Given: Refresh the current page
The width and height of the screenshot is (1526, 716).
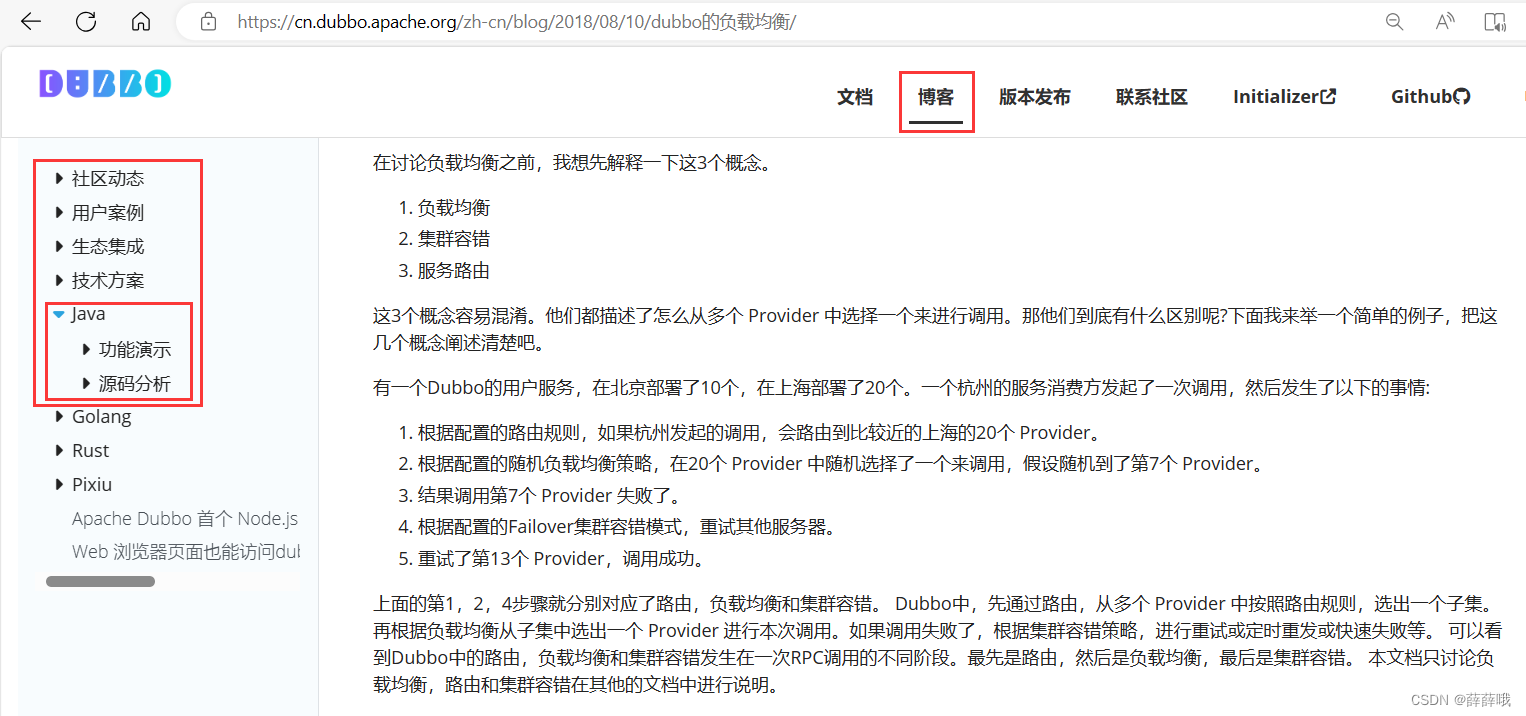Looking at the screenshot, I should pyautogui.click(x=86, y=21).
